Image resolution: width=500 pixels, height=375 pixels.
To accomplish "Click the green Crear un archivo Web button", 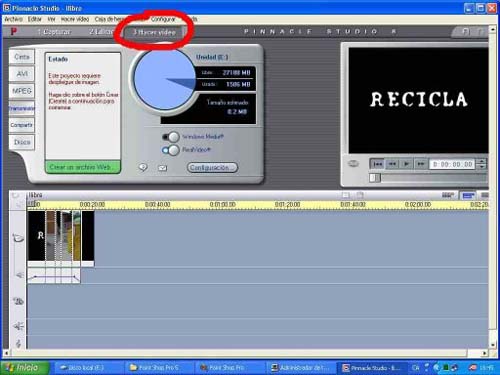I will click(83, 167).
